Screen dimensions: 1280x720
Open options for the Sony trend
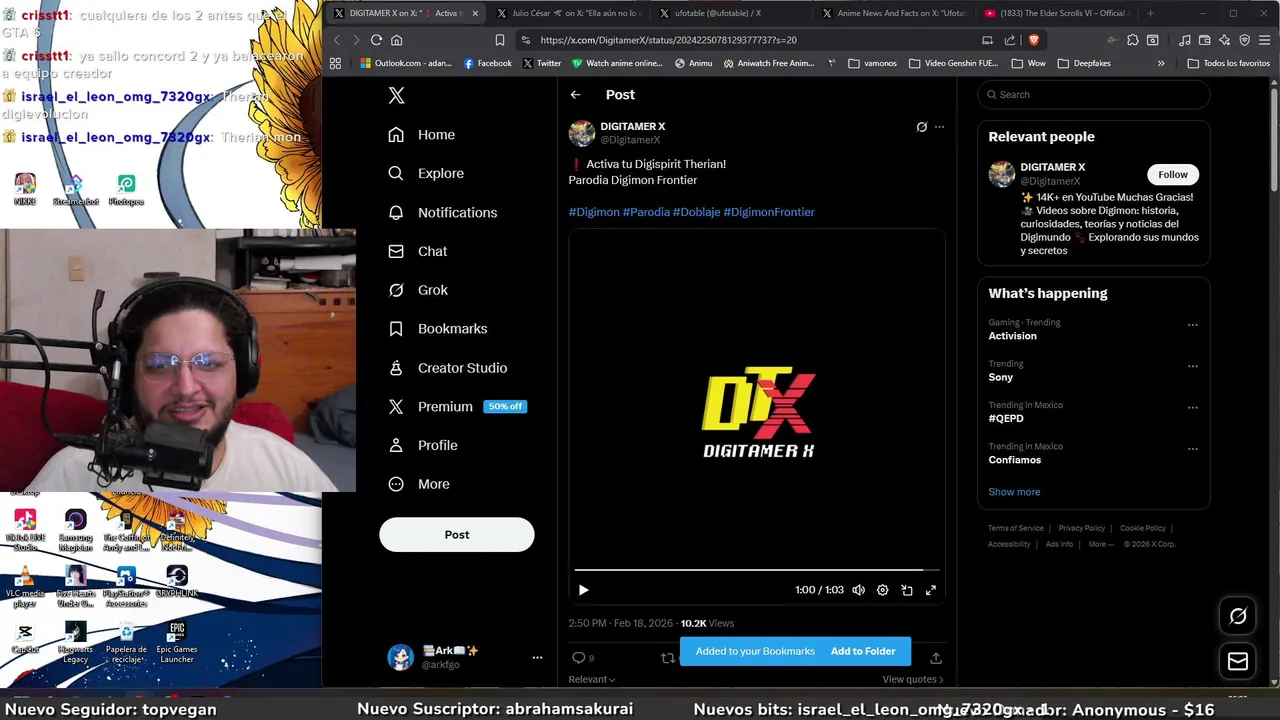click(x=1192, y=366)
